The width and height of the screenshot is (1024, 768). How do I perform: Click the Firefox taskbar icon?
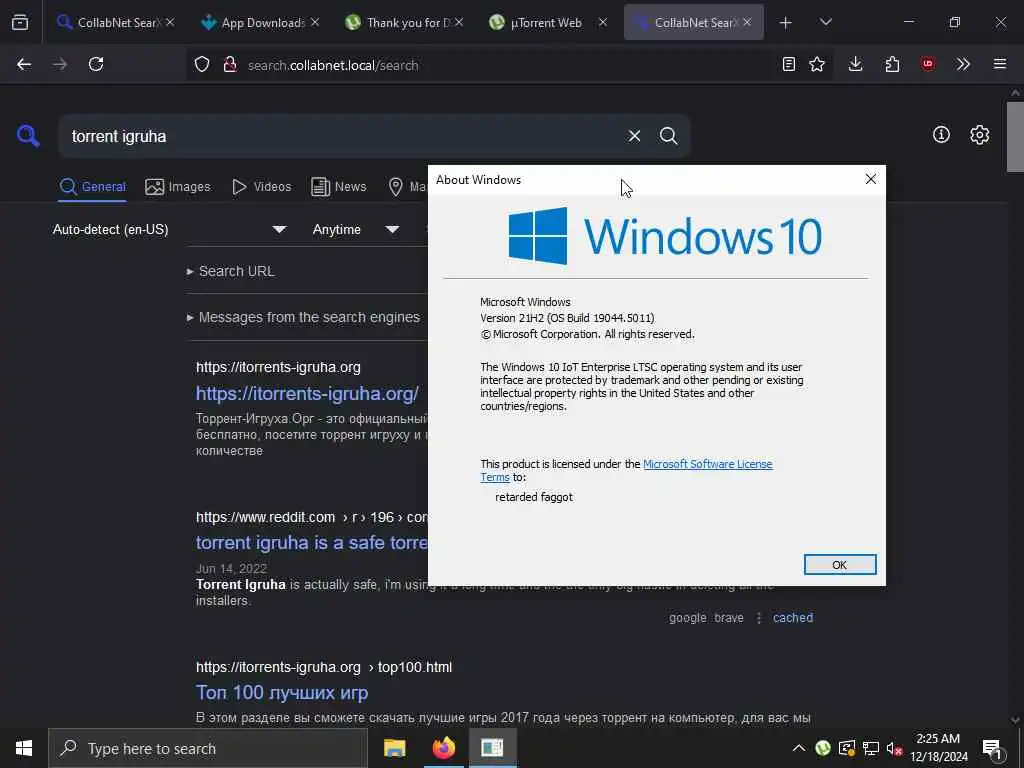tap(443, 748)
